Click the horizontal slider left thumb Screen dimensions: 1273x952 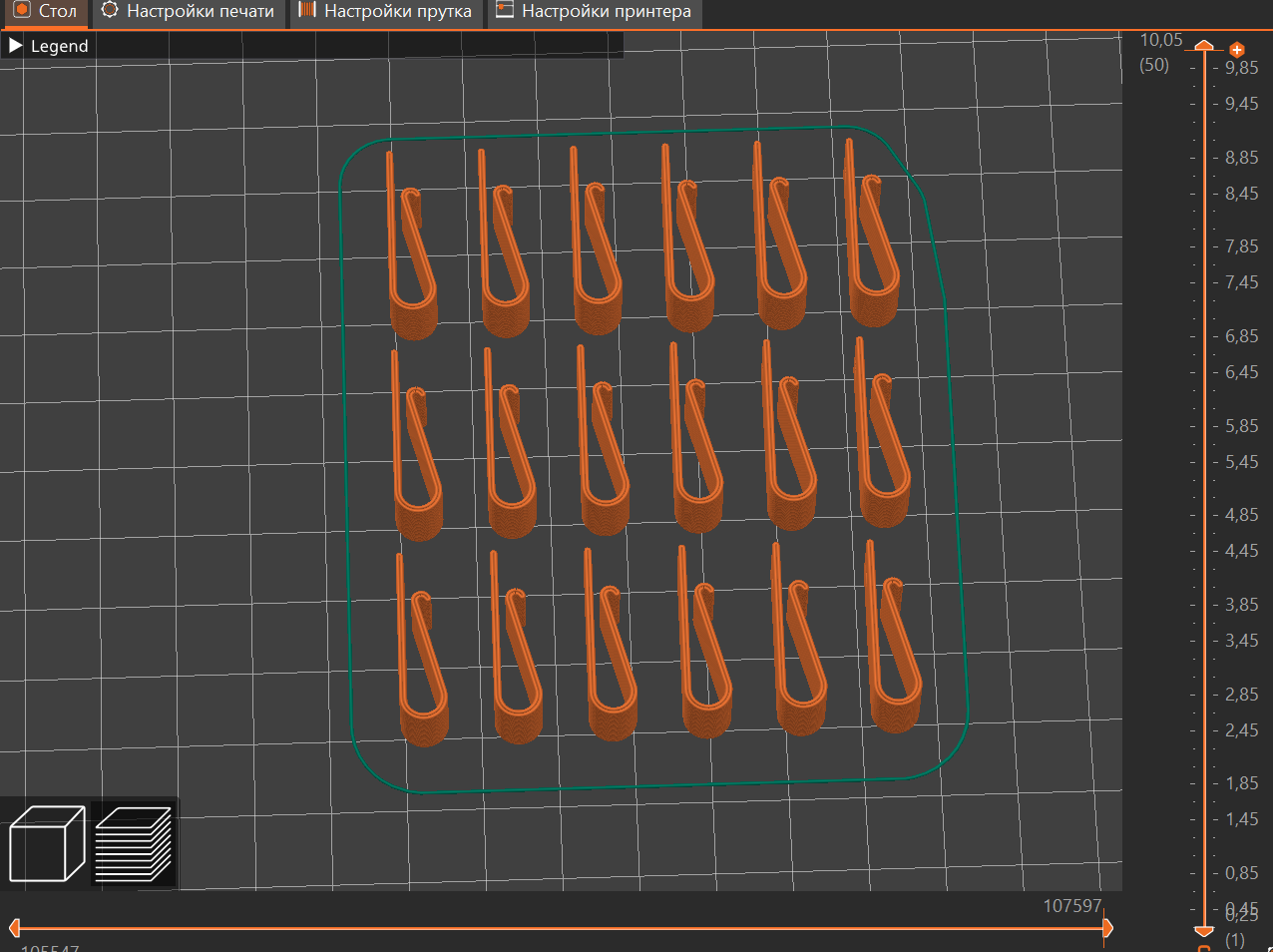pyautogui.click(x=14, y=928)
